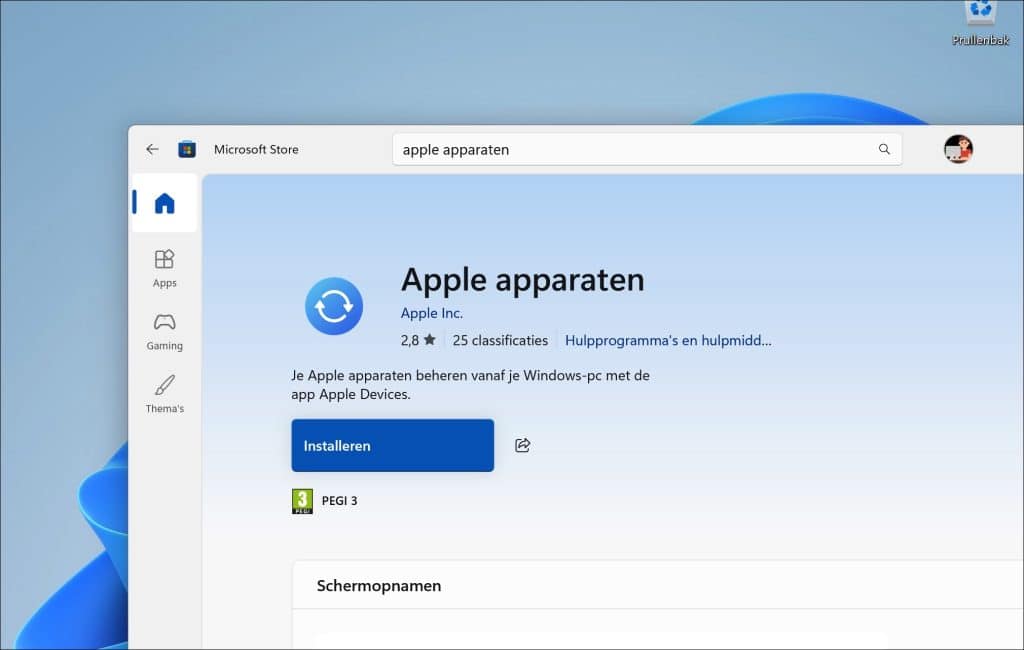This screenshot has width=1024, height=650.
Task: Open the Thema's section
Action: pyautogui.click(x=165, y=394)
